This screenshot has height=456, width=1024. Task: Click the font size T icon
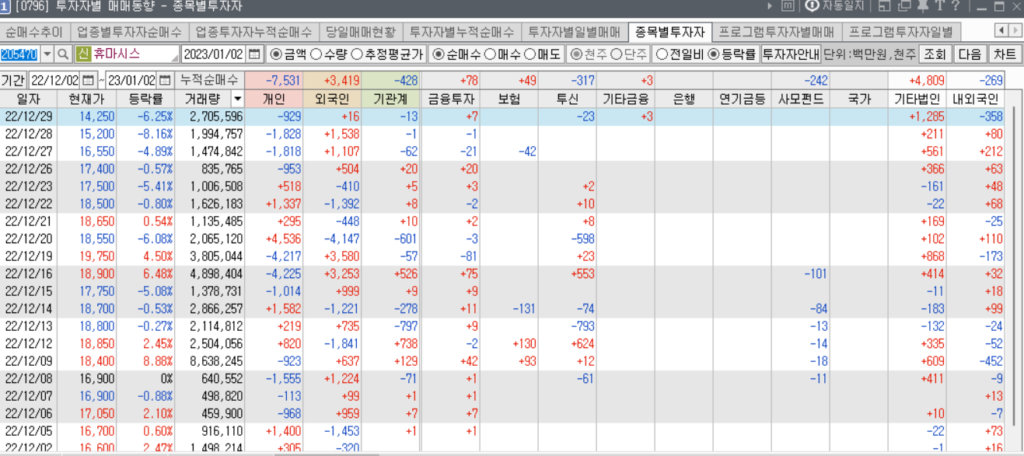coord(939,8)
